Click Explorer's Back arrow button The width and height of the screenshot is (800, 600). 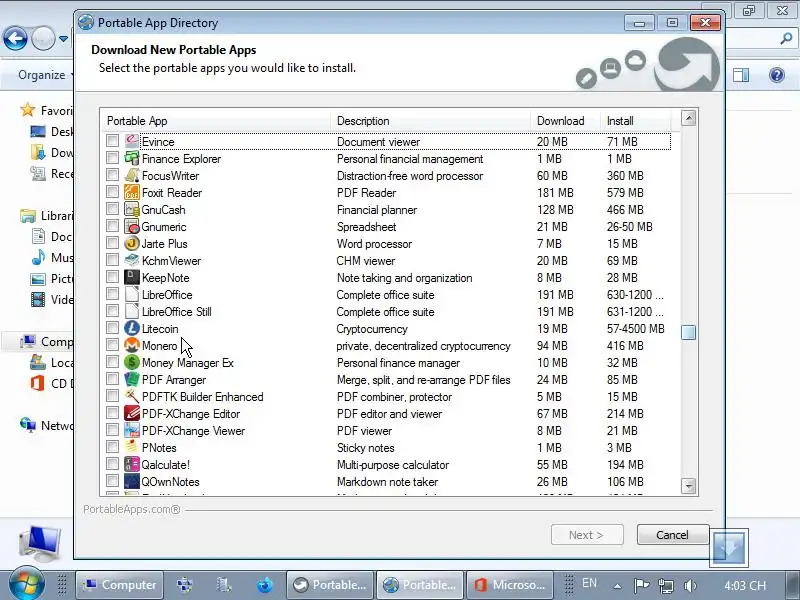click(x=15, y=39)
